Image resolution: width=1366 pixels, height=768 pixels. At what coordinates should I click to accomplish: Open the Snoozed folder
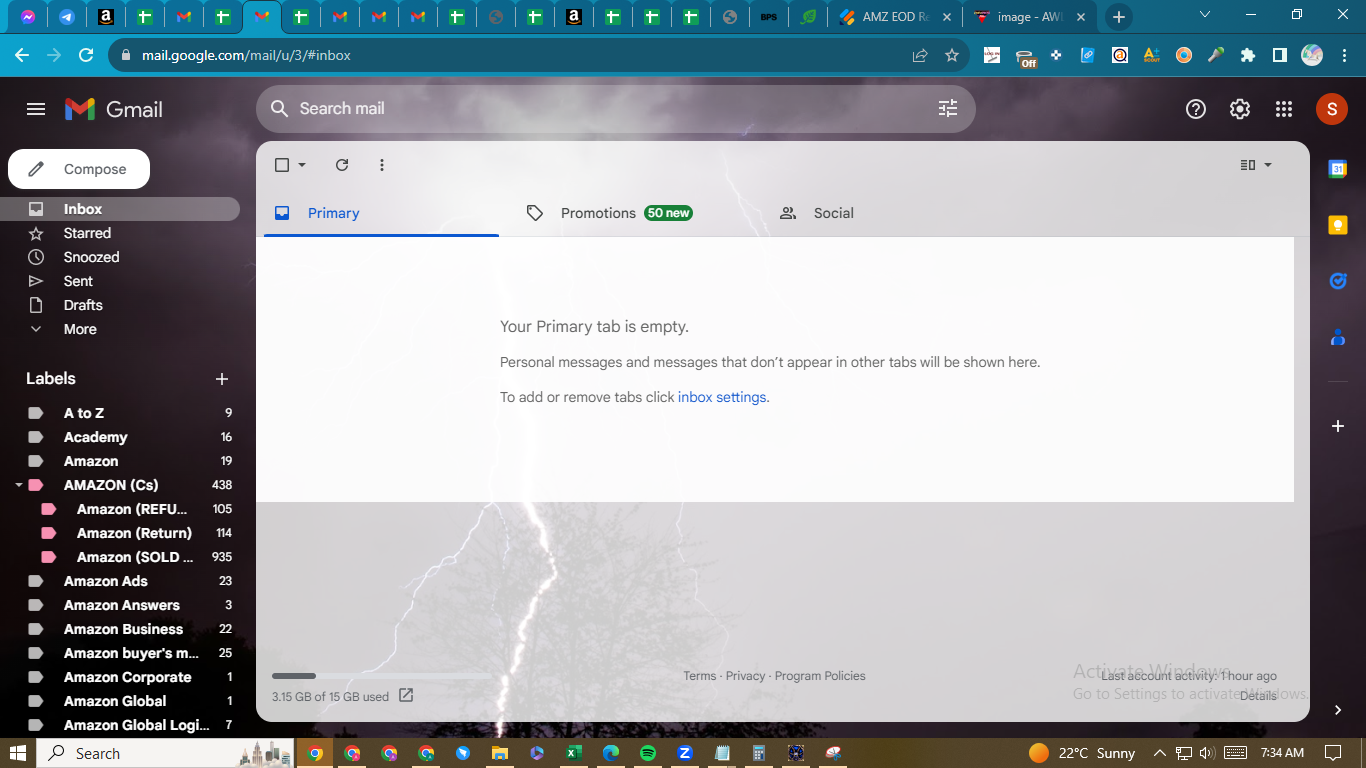tap(120, 257)
